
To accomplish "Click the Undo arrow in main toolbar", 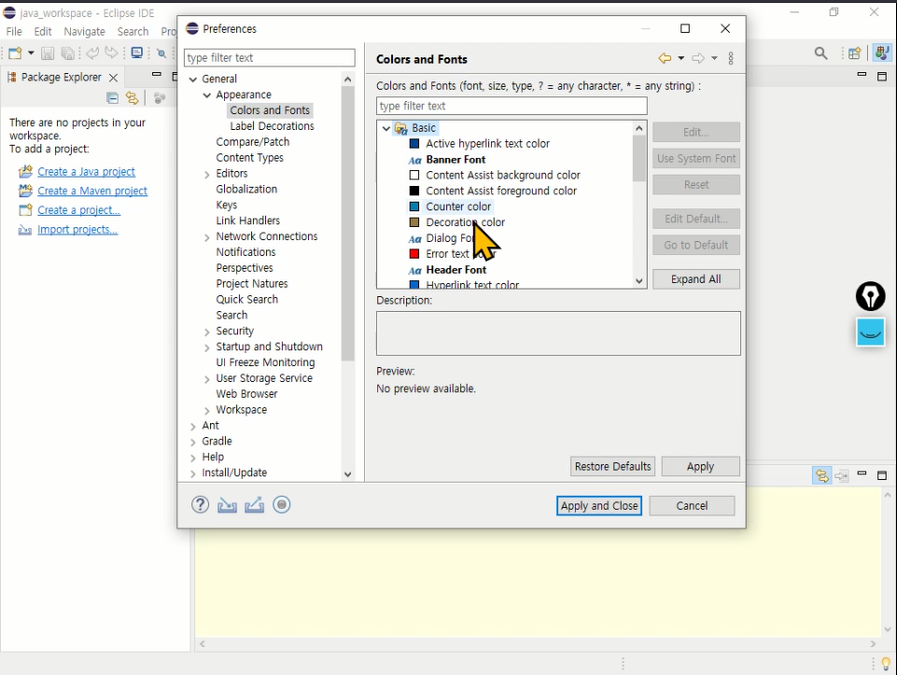I will coord(92,53).
